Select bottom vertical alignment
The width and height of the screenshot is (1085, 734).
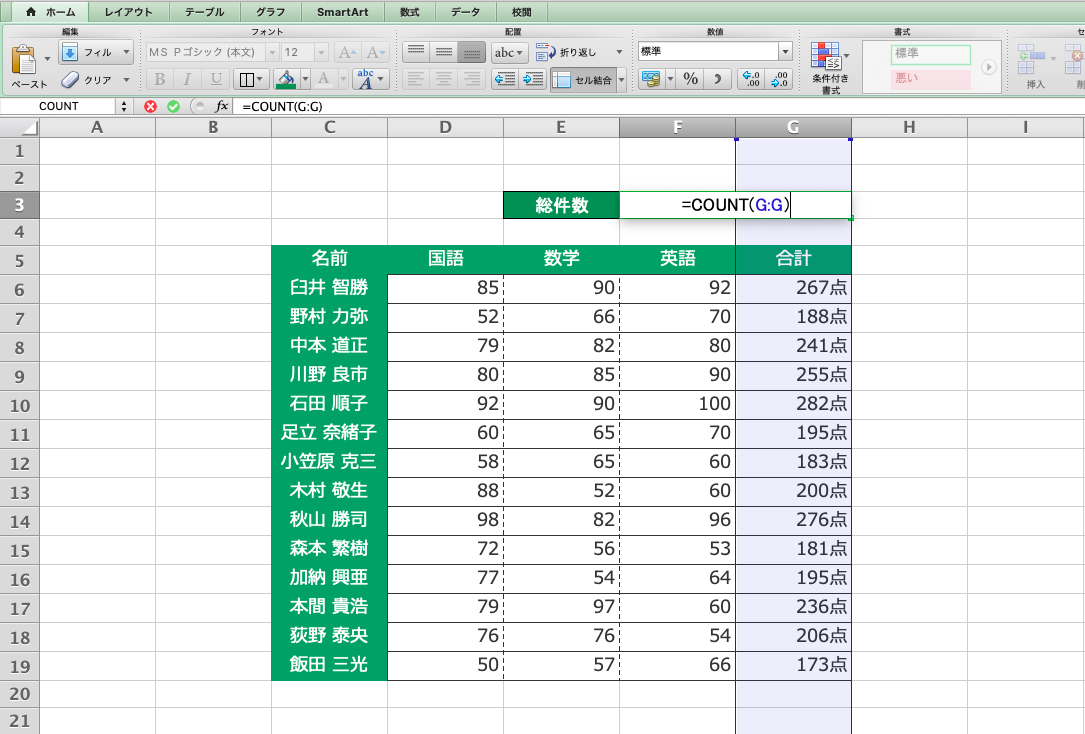[472, 52]
